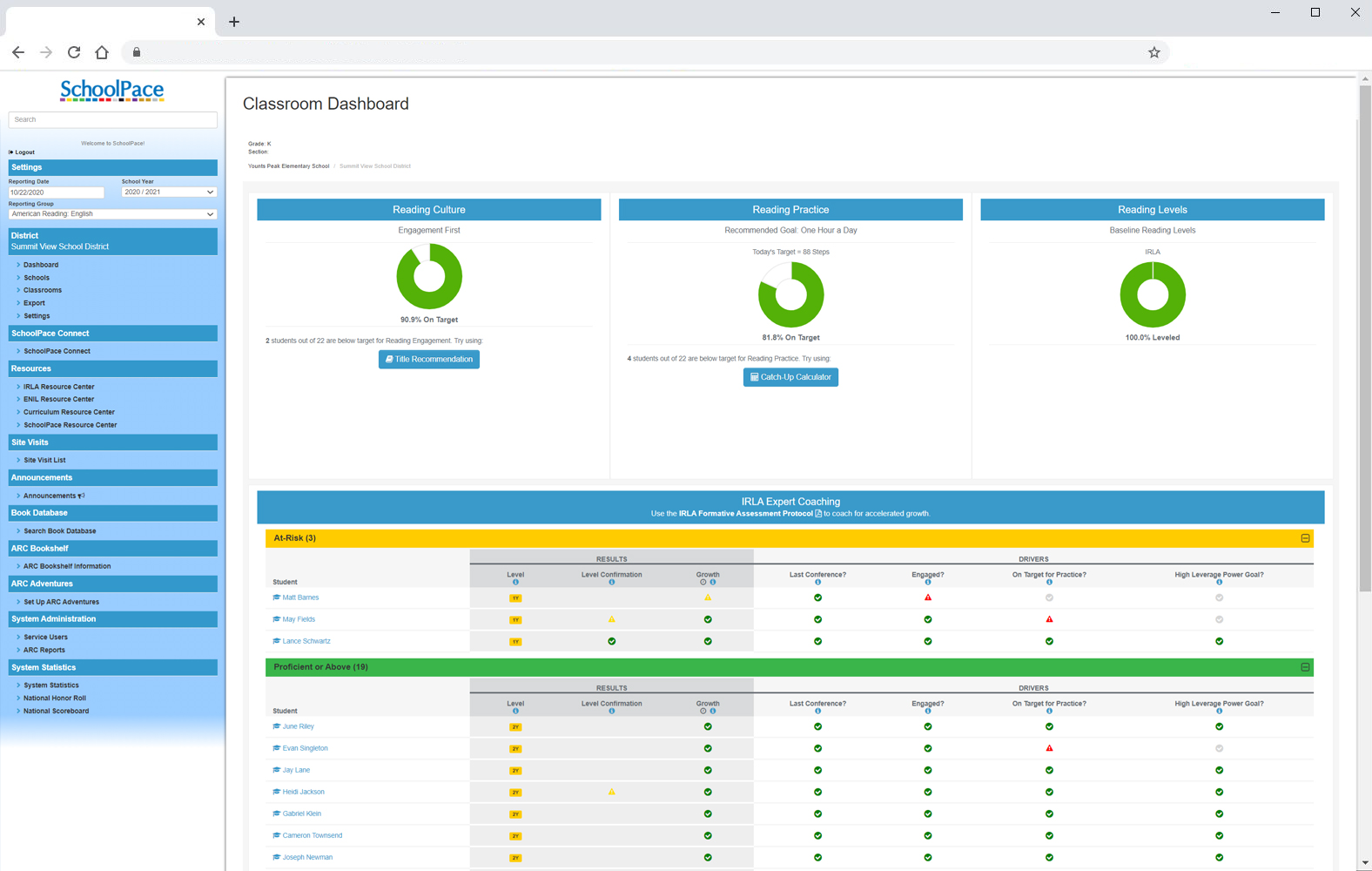The image size is (1372, 871).
Task: Open IRLA Formative Assessment Protocol link
Action: tap(750, 514)
